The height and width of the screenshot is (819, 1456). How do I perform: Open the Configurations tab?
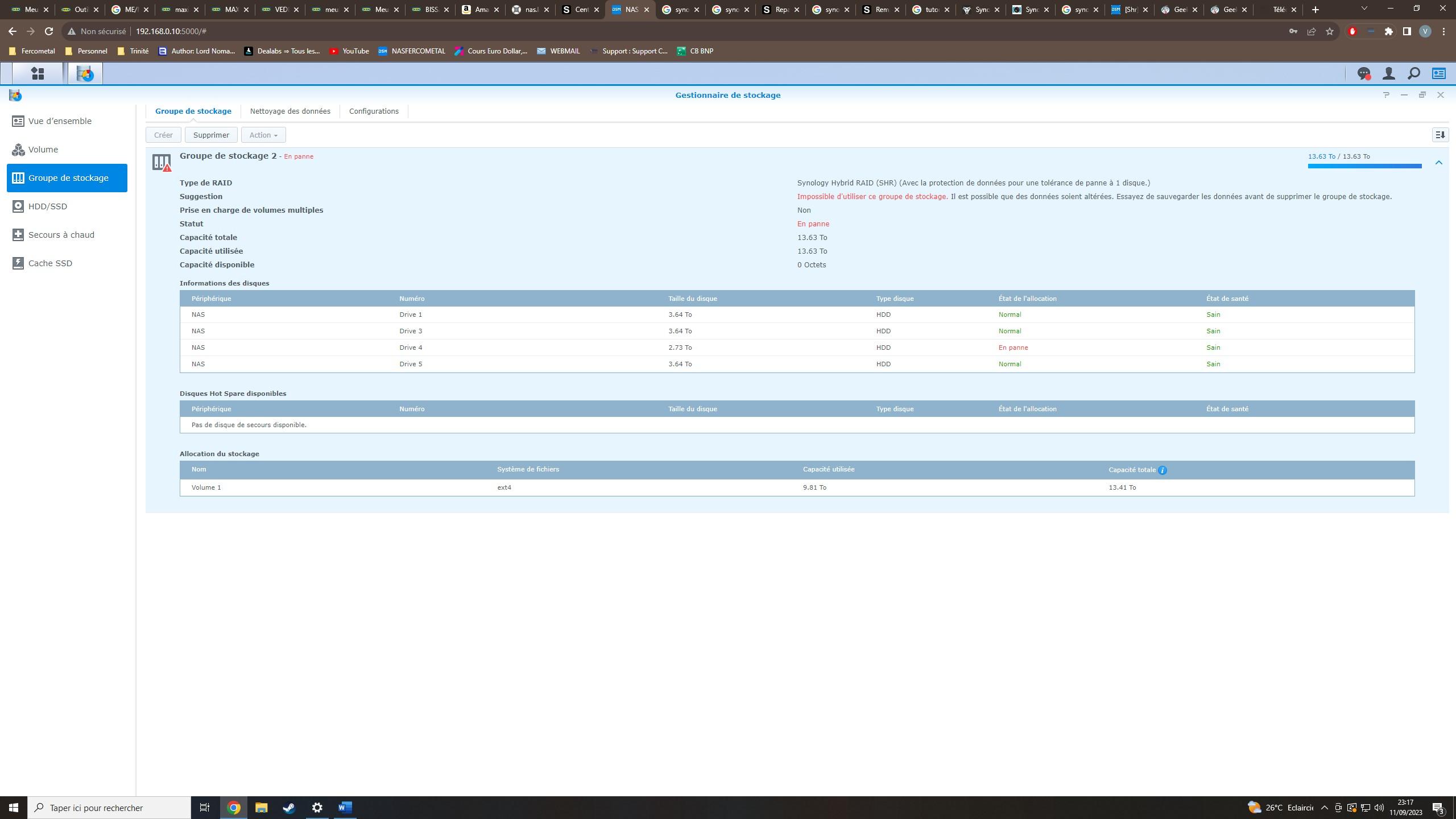(x=374, y=111)
